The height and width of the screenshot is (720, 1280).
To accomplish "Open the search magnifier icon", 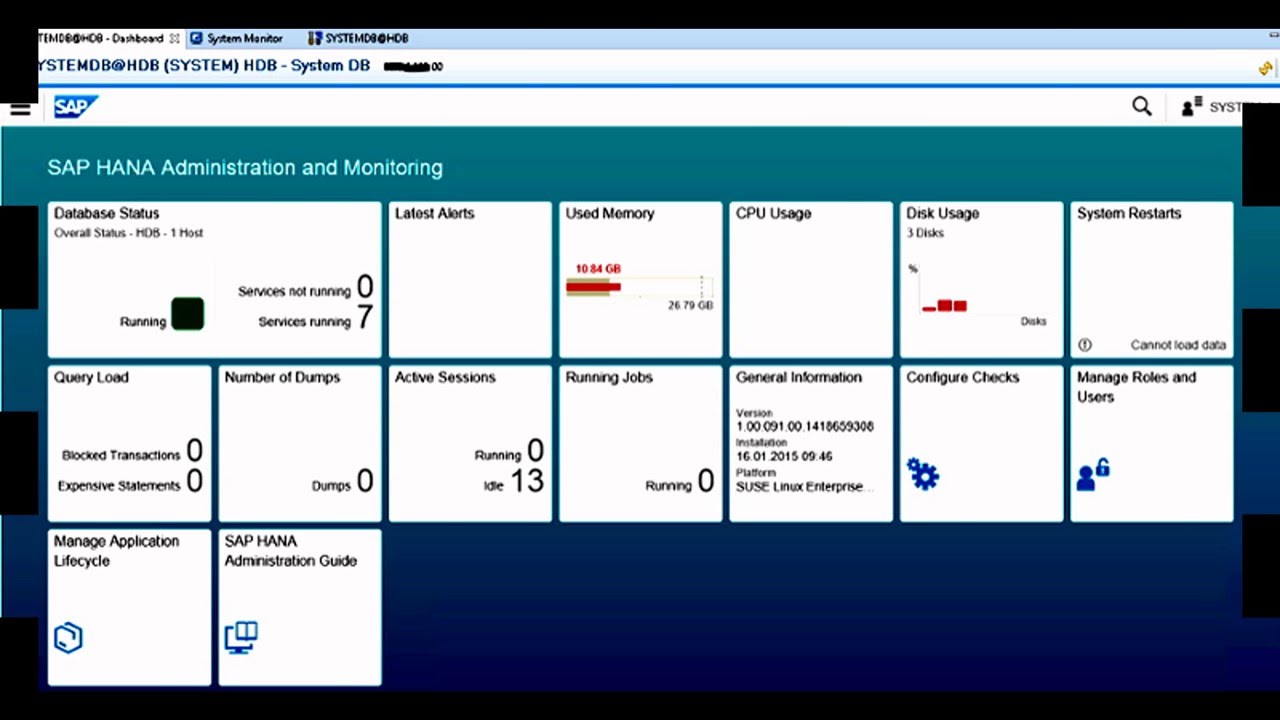I will (x=1141, y=107).
